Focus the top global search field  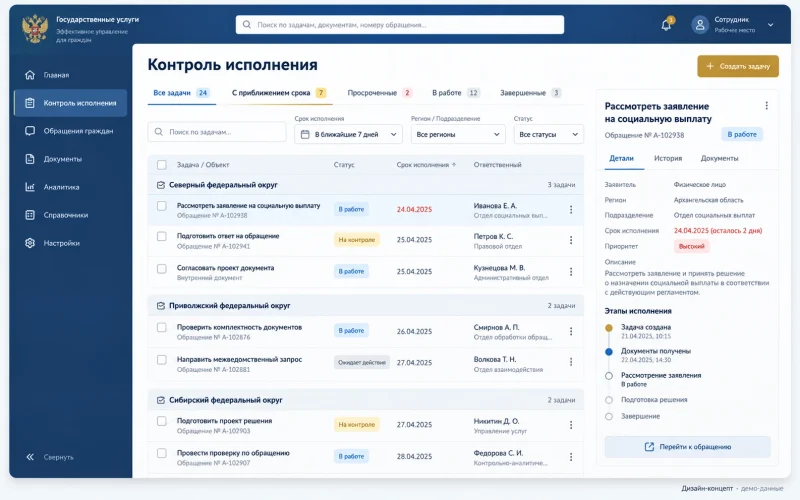[400, 24]
